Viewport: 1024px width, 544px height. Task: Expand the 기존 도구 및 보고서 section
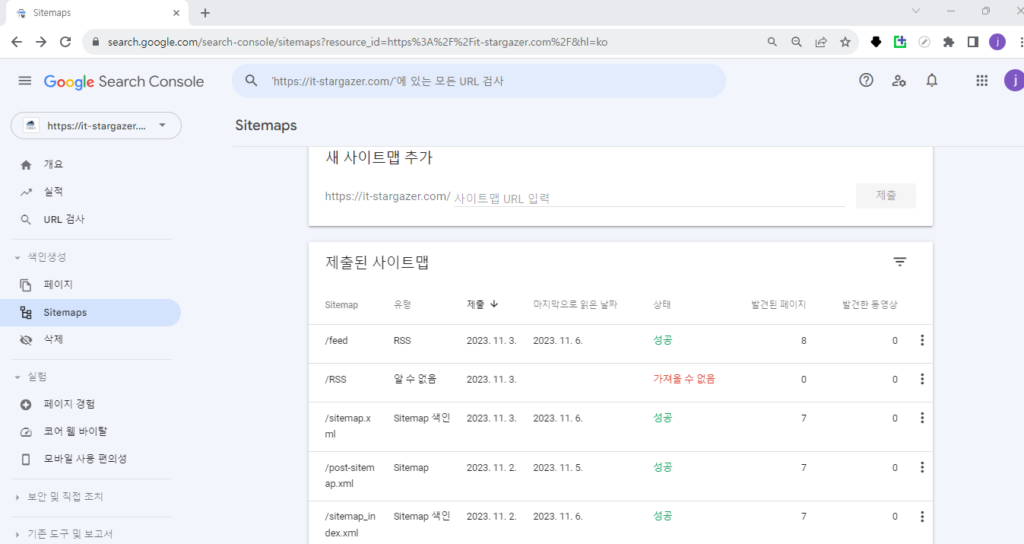coord(64,534)
